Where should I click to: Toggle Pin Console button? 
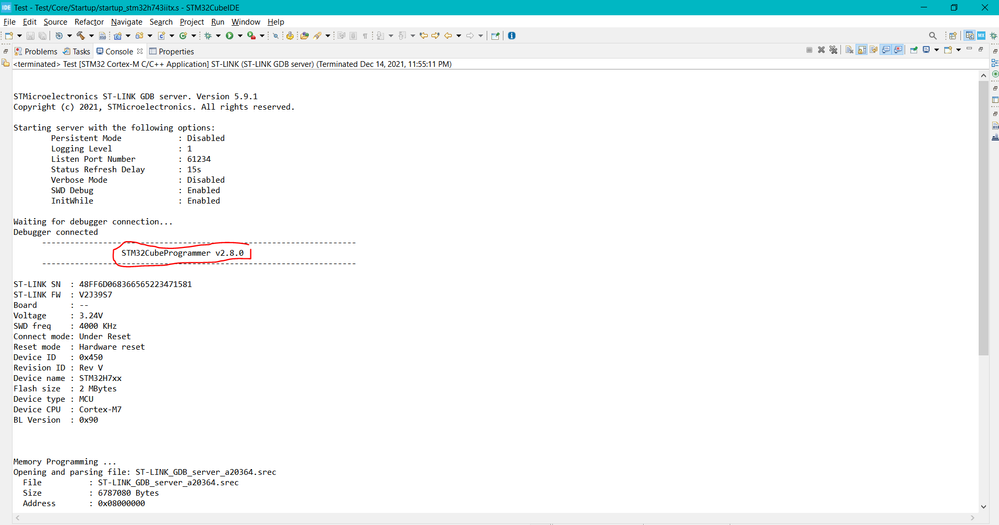pyautogui.click(x=914, y=50)
